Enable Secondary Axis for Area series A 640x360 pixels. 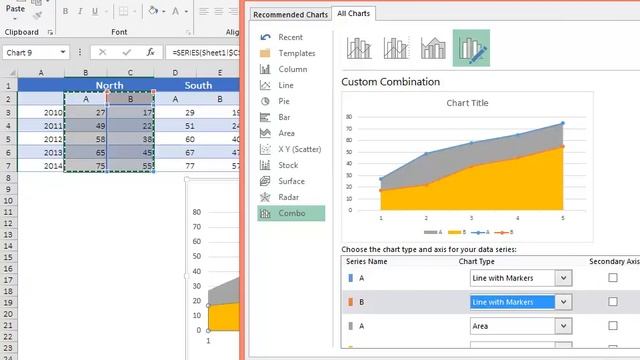tap(613, 326)
